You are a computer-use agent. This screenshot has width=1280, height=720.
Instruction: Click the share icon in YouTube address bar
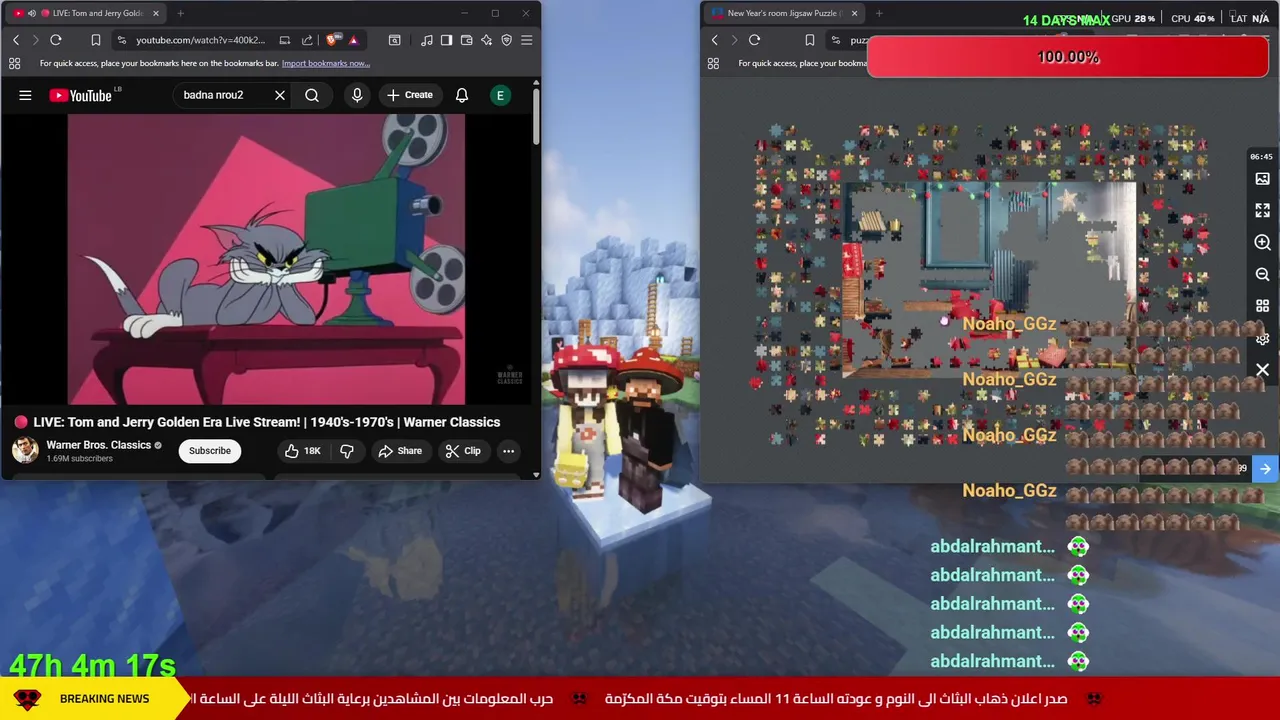click(307, 40)
